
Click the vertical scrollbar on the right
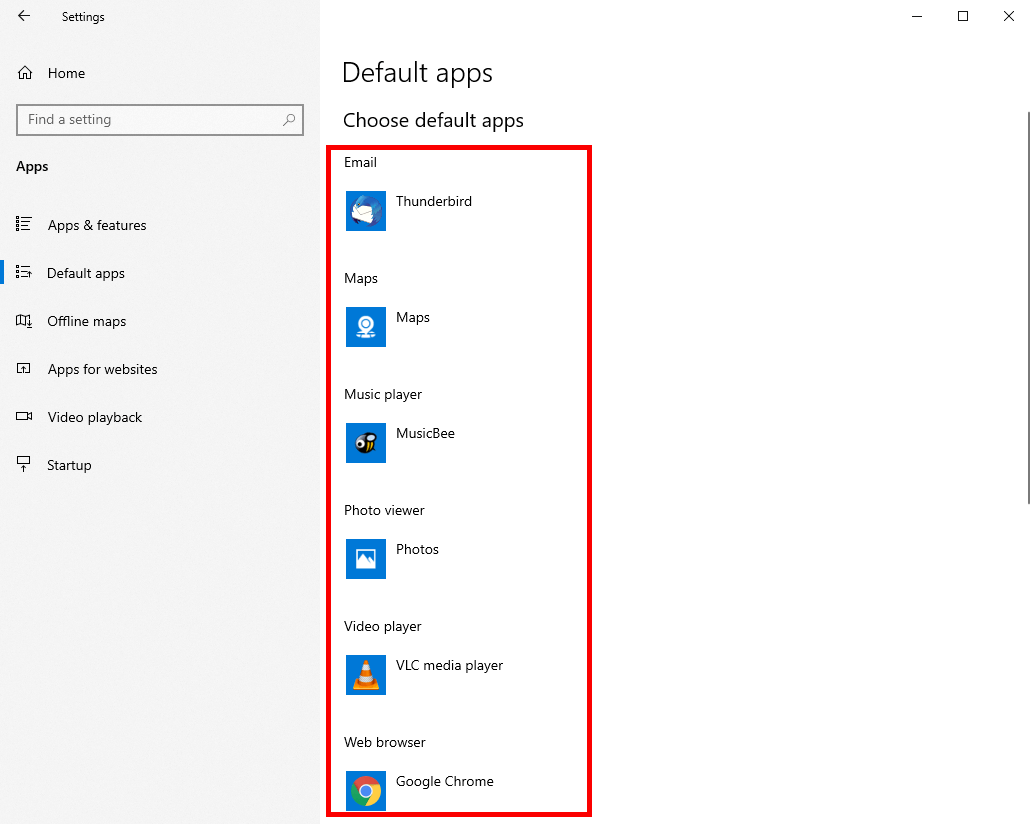point(1027,300)
